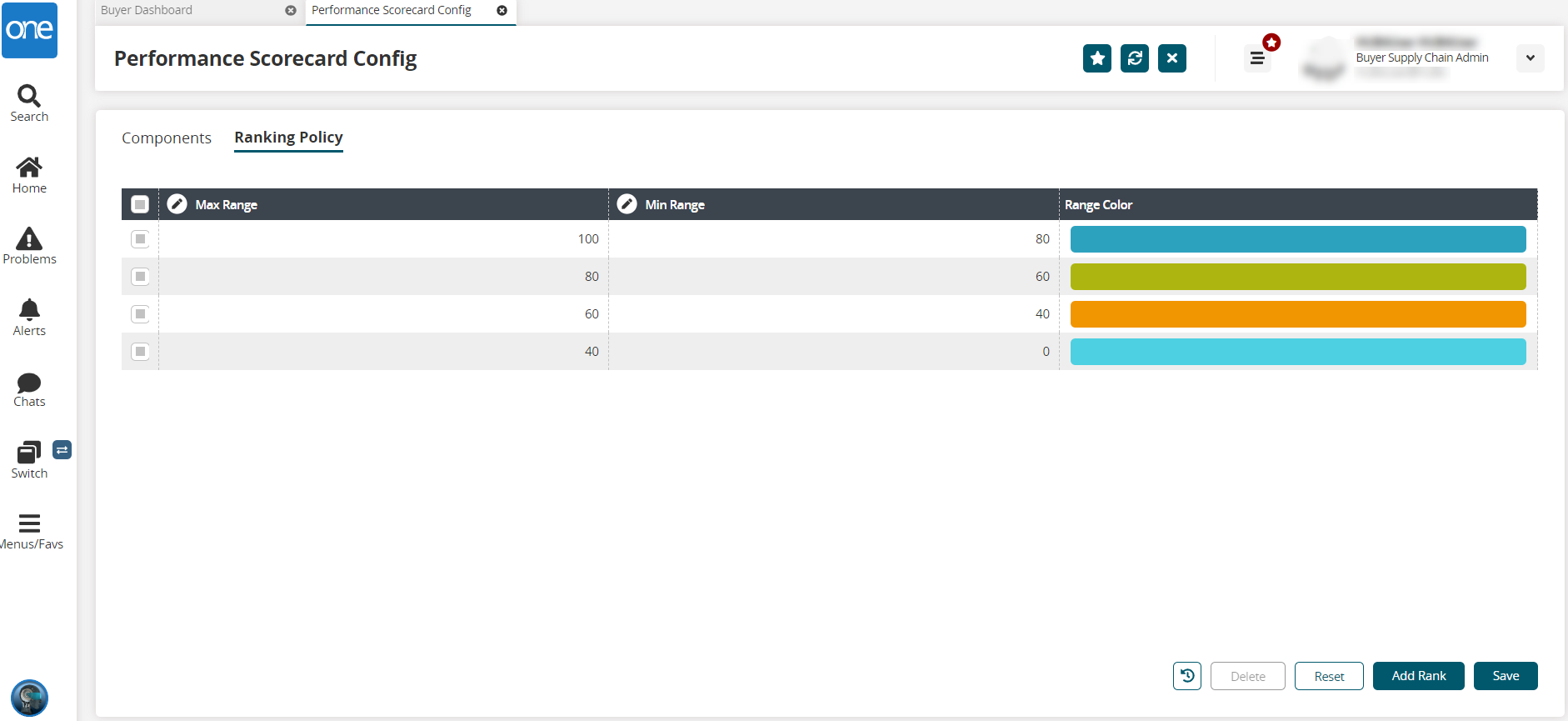Click the Min Range cell with 0
1568x721 pixels.
(x=834, y=352)
